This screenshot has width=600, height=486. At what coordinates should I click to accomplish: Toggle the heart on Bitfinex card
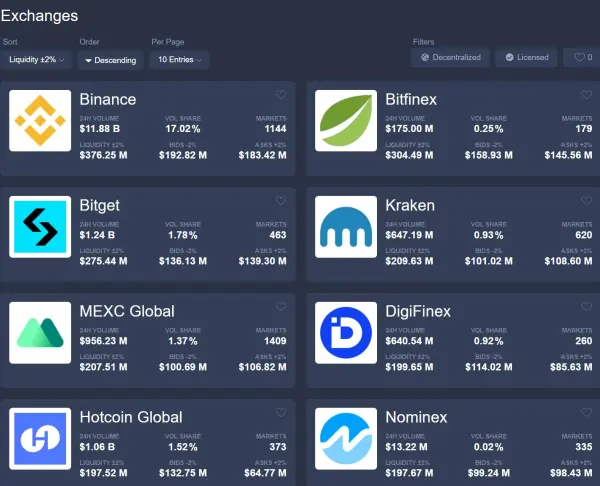[x=586, y=96]
